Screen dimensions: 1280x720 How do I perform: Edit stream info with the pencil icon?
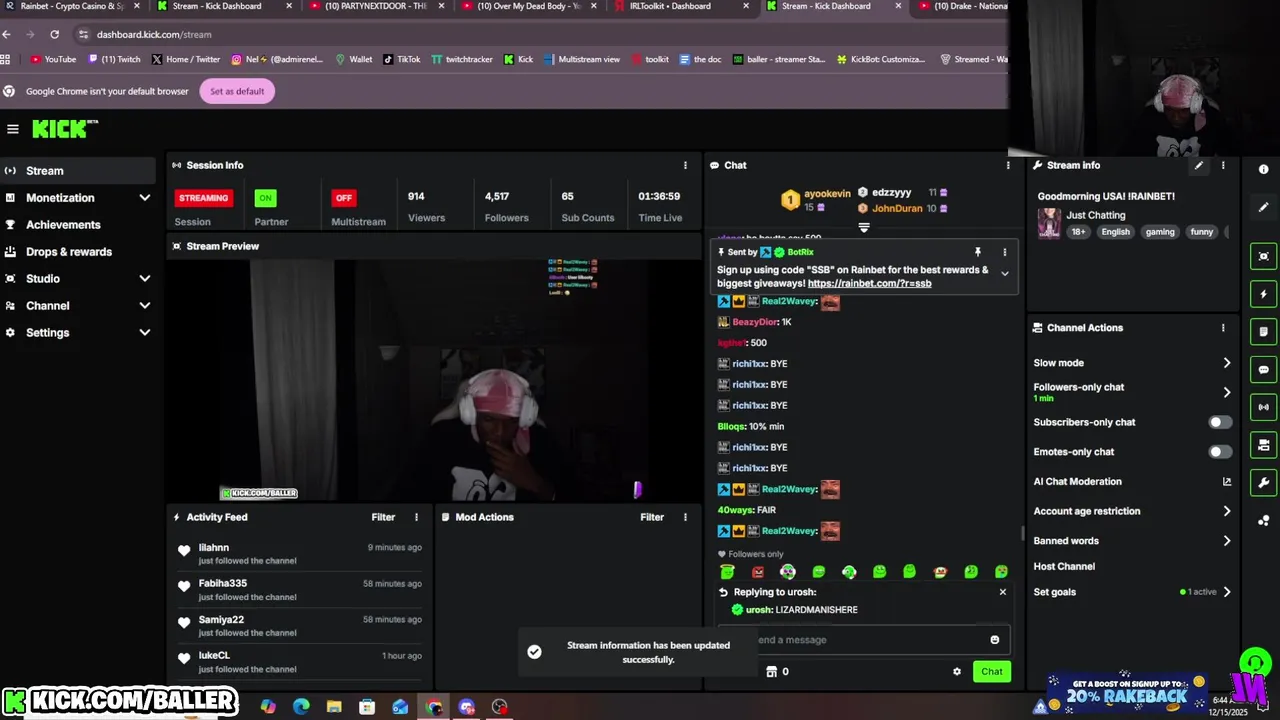[x=1199, y=165]
